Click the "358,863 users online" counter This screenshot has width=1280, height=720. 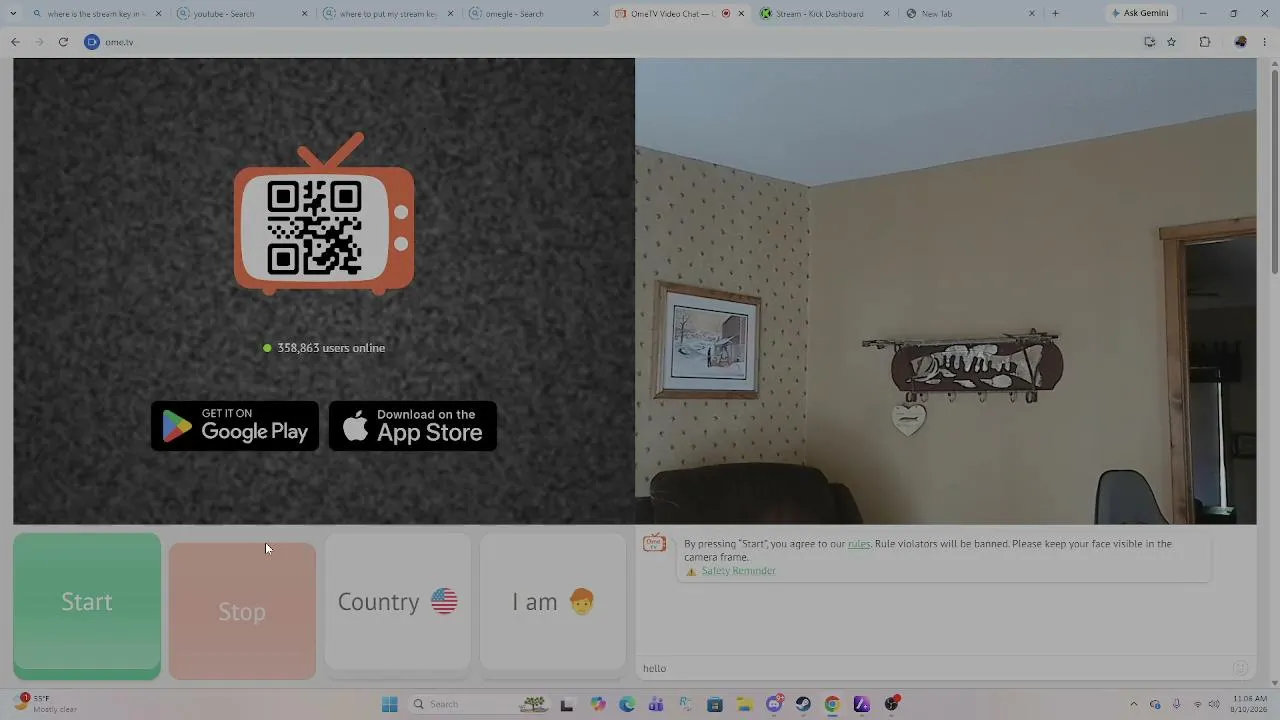point(324,348)
